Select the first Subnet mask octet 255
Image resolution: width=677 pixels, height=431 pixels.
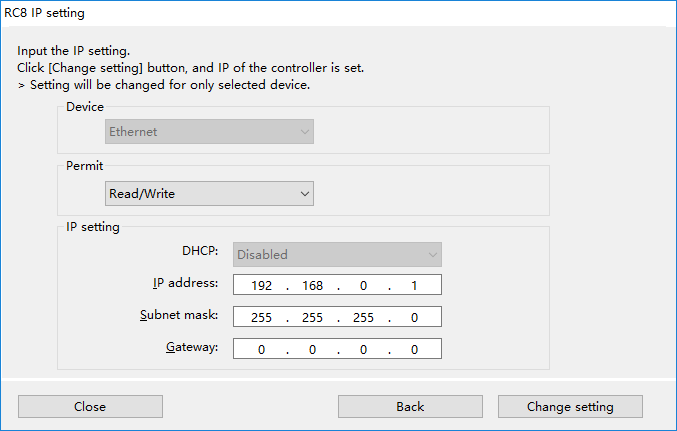coord(261,317)
